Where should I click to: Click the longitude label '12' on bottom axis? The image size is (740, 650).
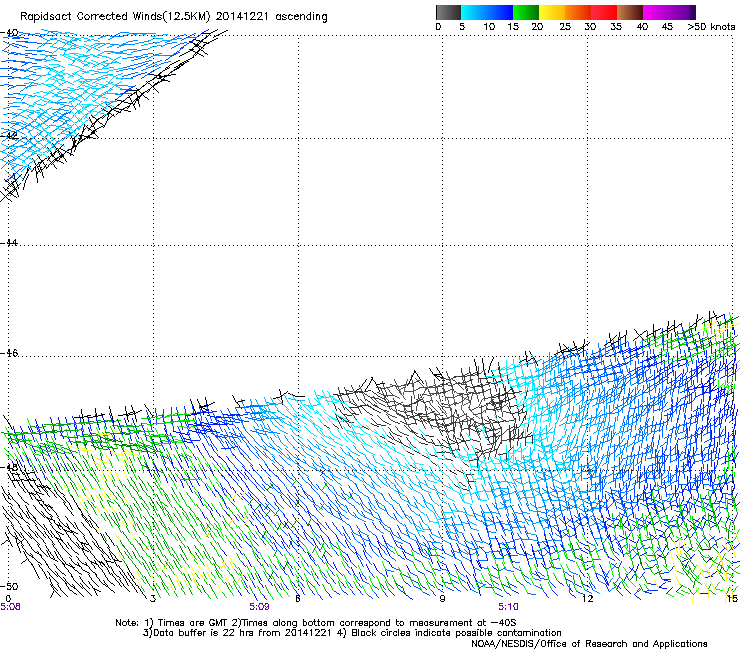click(x=588, y=599)
